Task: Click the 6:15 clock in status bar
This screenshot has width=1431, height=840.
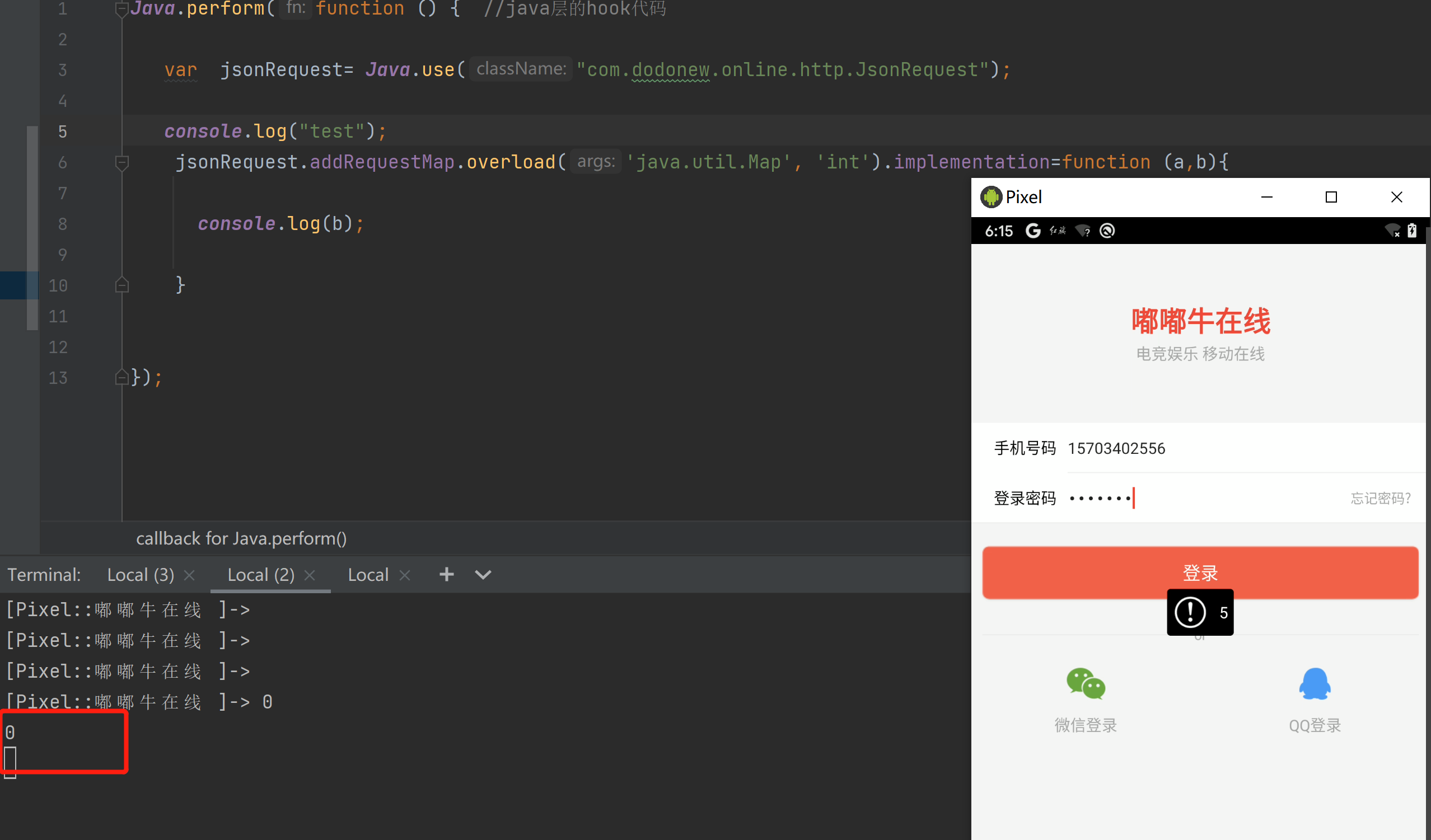Action: (998, 231)
